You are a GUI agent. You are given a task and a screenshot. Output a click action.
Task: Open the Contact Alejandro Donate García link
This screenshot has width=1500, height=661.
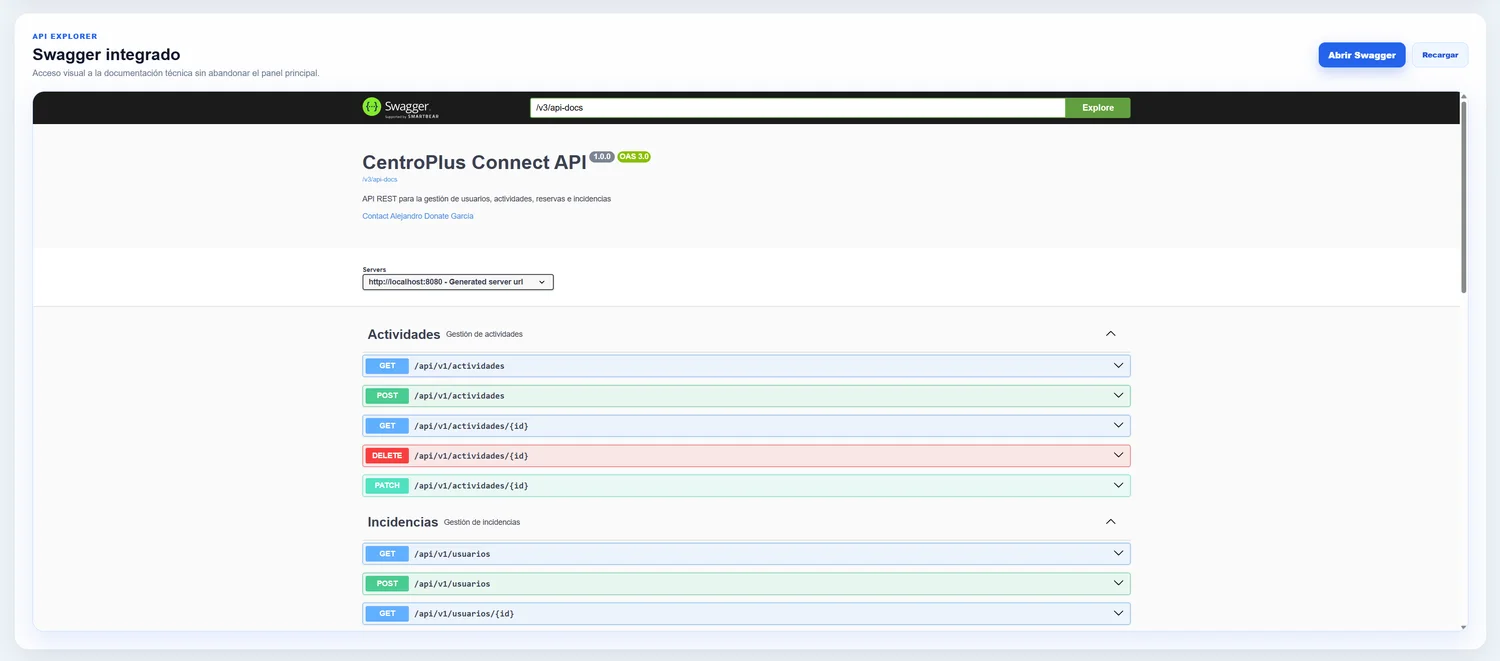click(x=418, y=216)
